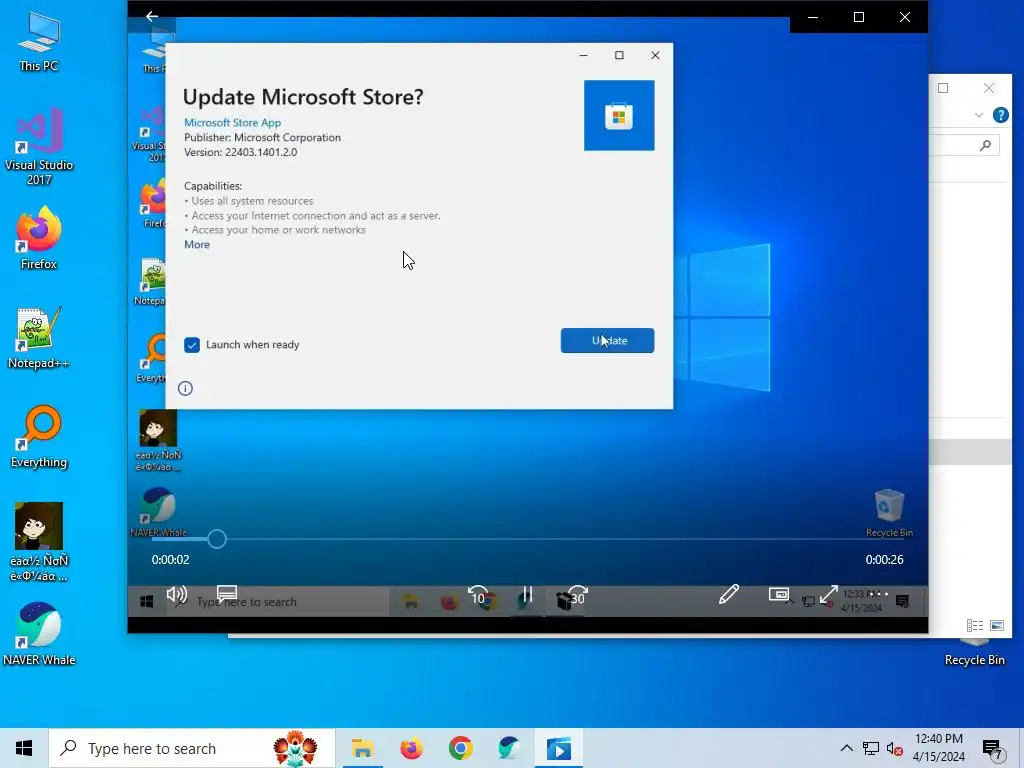
Task: Select the cartoon girl image file icon
Action: tap(39, 541)
